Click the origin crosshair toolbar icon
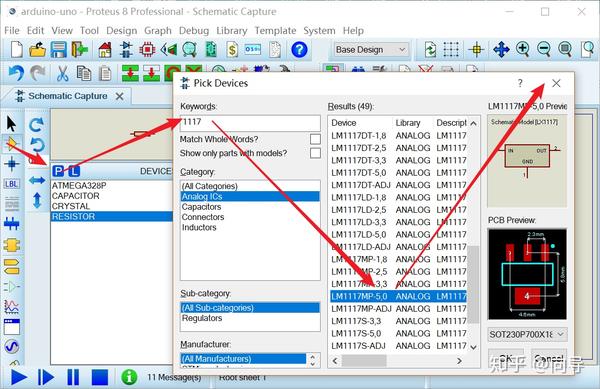 click(476, 49)
